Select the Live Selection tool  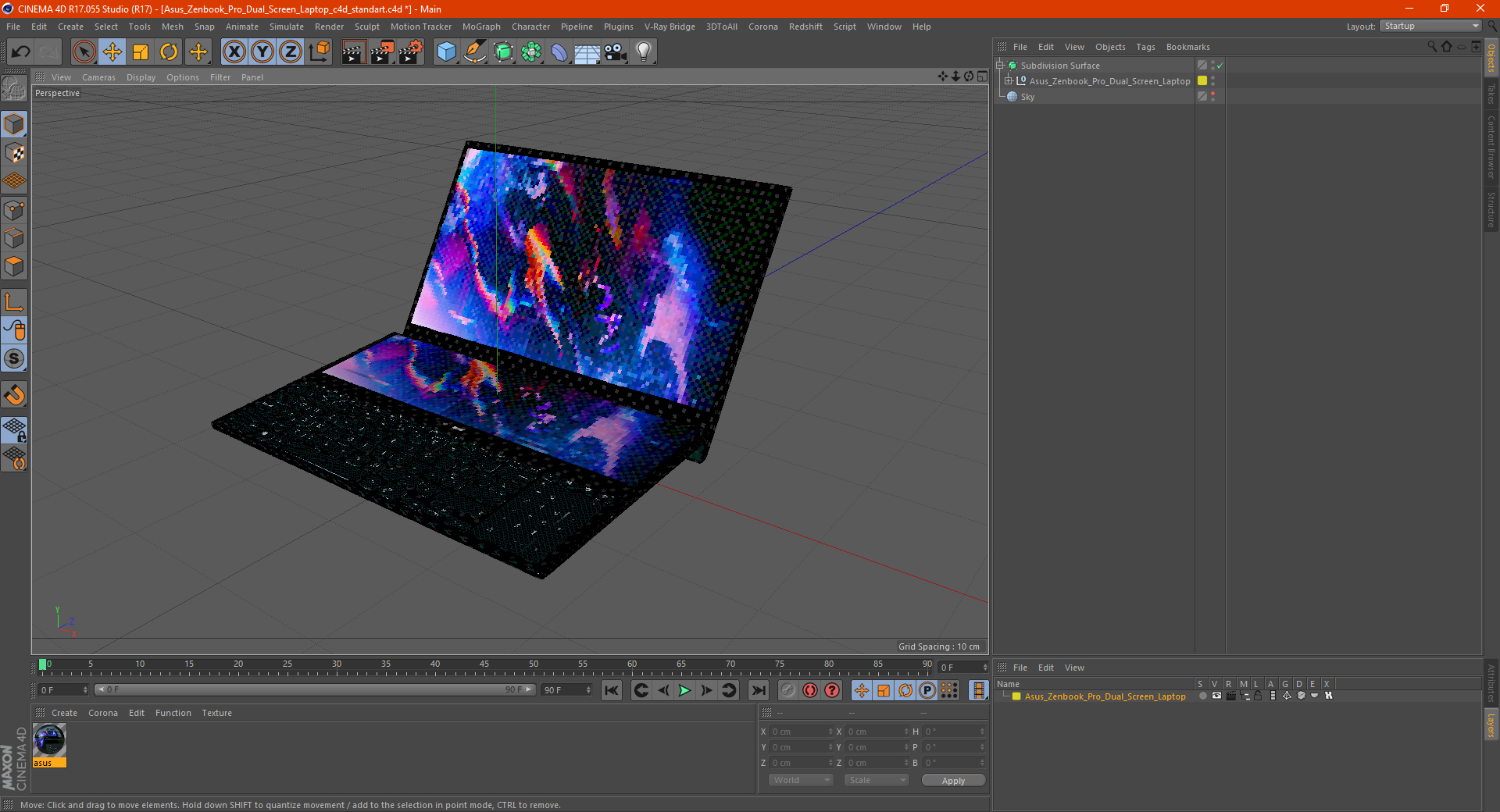tap(84, 52)
